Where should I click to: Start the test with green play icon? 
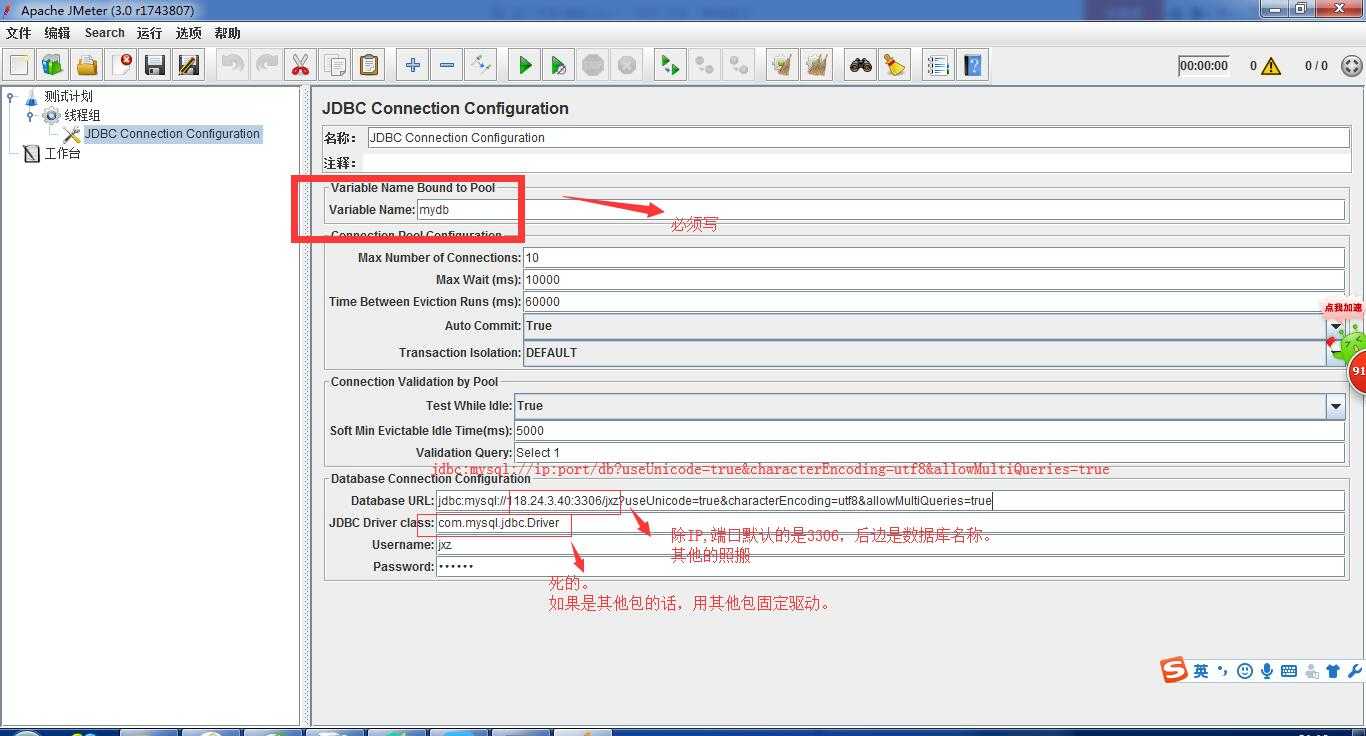[x=524, y=65]
